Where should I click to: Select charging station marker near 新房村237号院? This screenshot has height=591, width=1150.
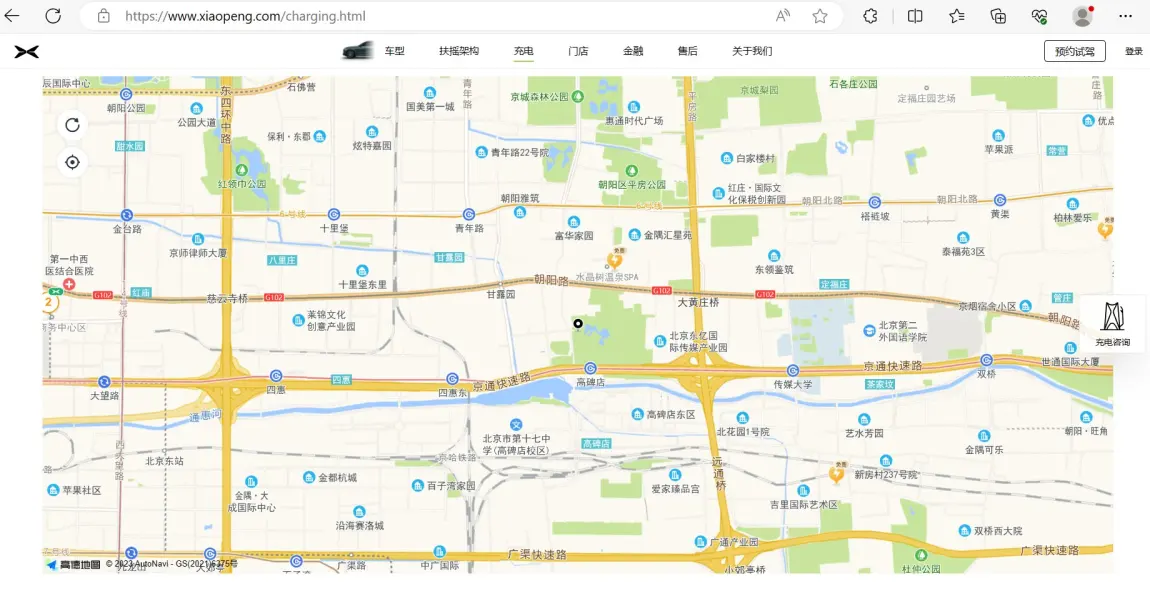point(836,474)
